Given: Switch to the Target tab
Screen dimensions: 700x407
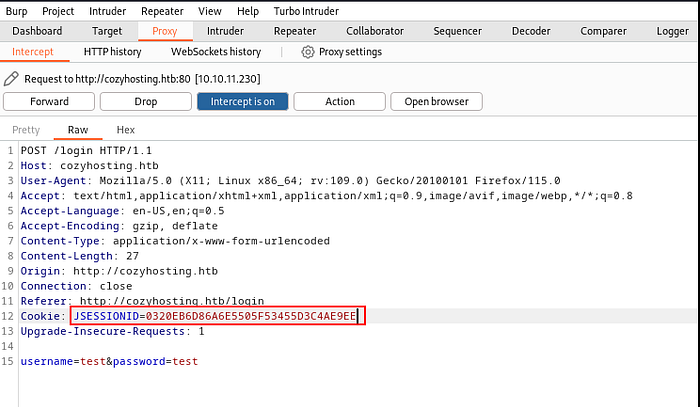Looking at the screenshot, I should click(x=107, y=31).
